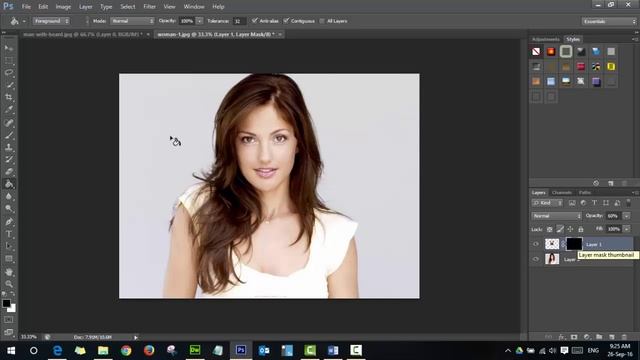Viewport: 640px width, 360px height.
Task: Open the Essentials workspace dropdown
Action: [609, 21]
